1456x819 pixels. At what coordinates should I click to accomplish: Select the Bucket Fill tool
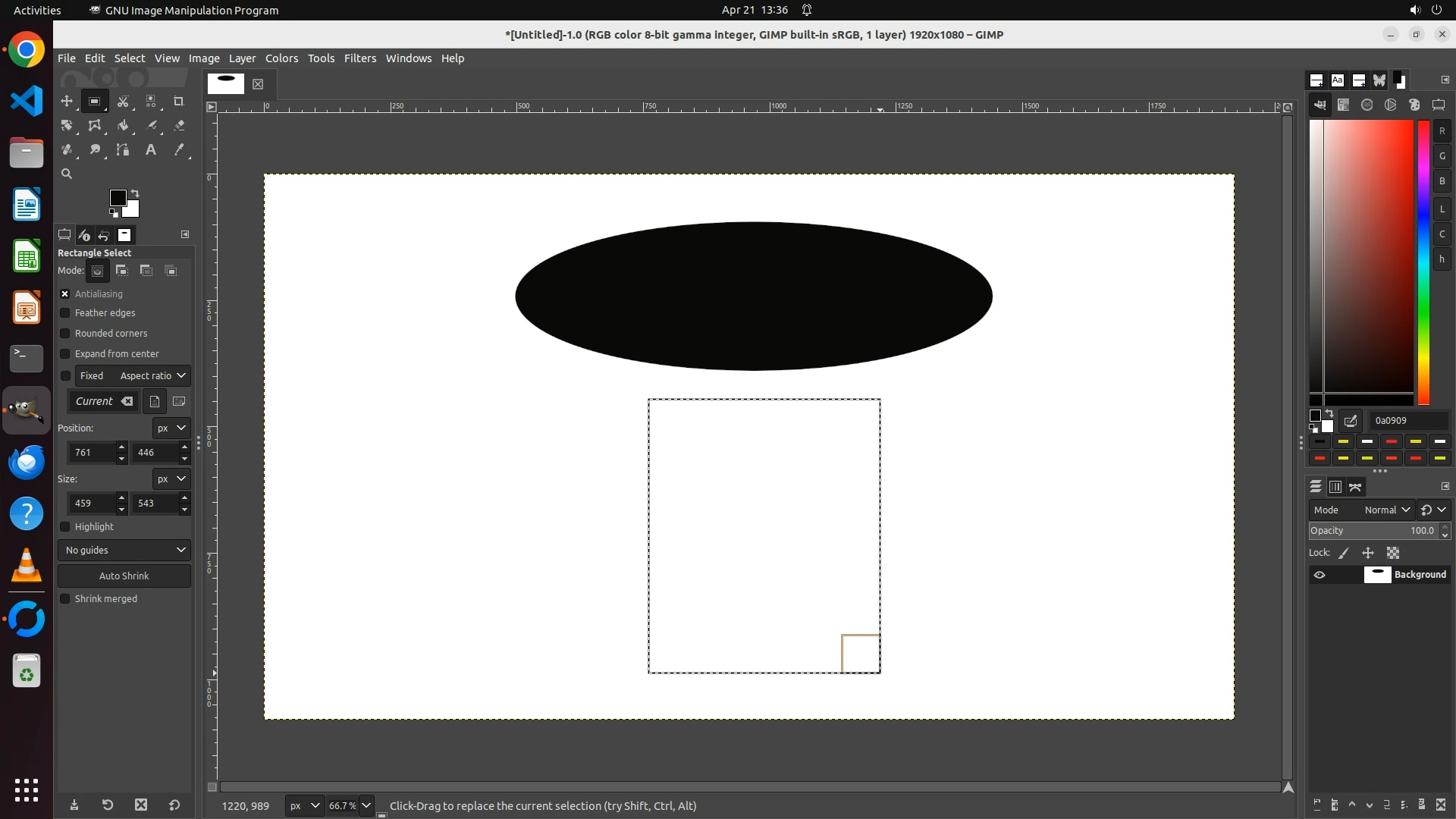coord(123,125)
